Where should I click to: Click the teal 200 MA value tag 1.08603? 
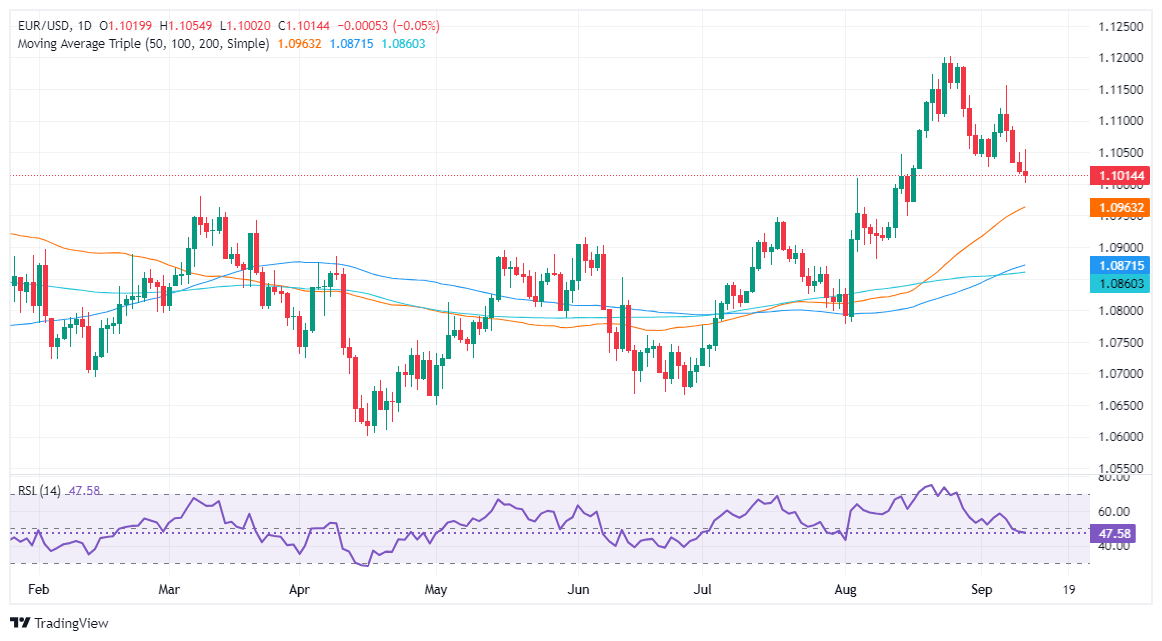[1120, 284]
